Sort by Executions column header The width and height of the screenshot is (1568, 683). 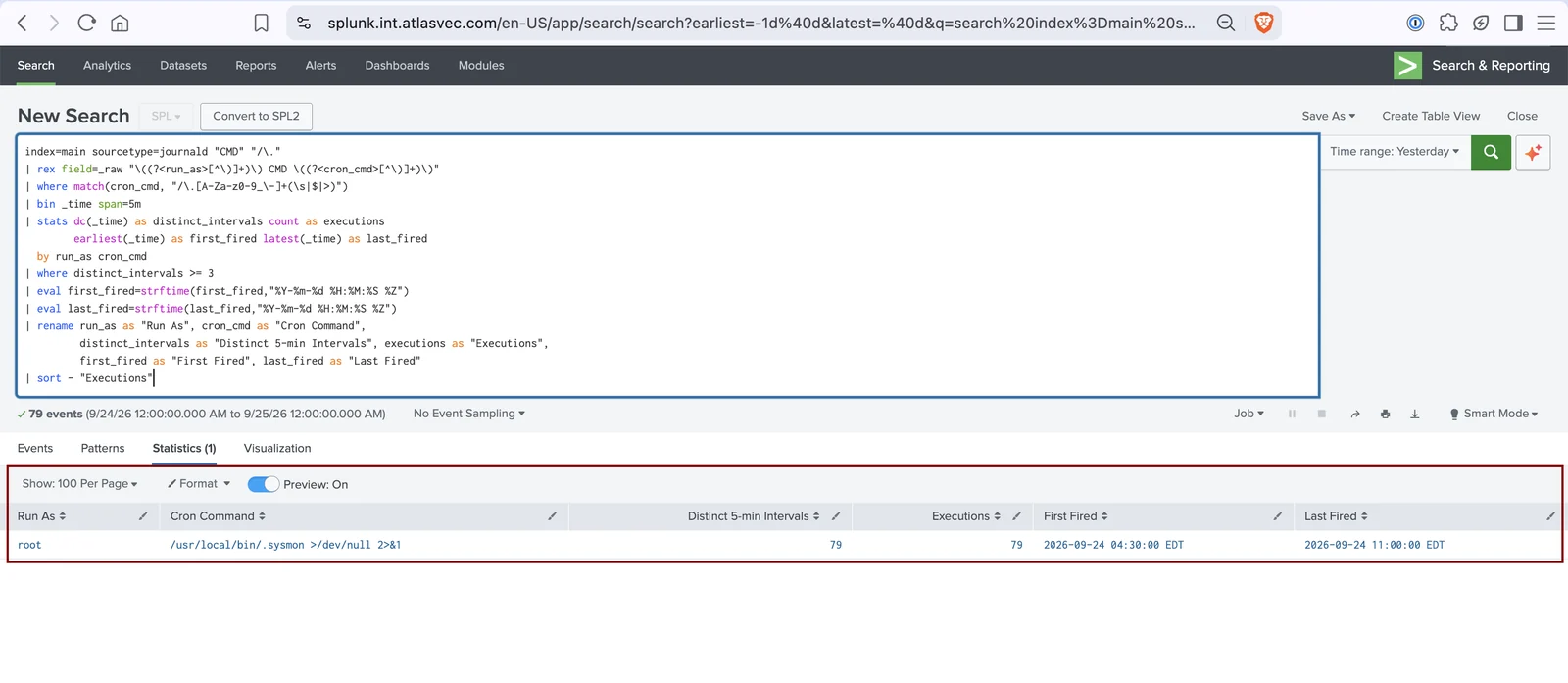click(x=966, y=516)
